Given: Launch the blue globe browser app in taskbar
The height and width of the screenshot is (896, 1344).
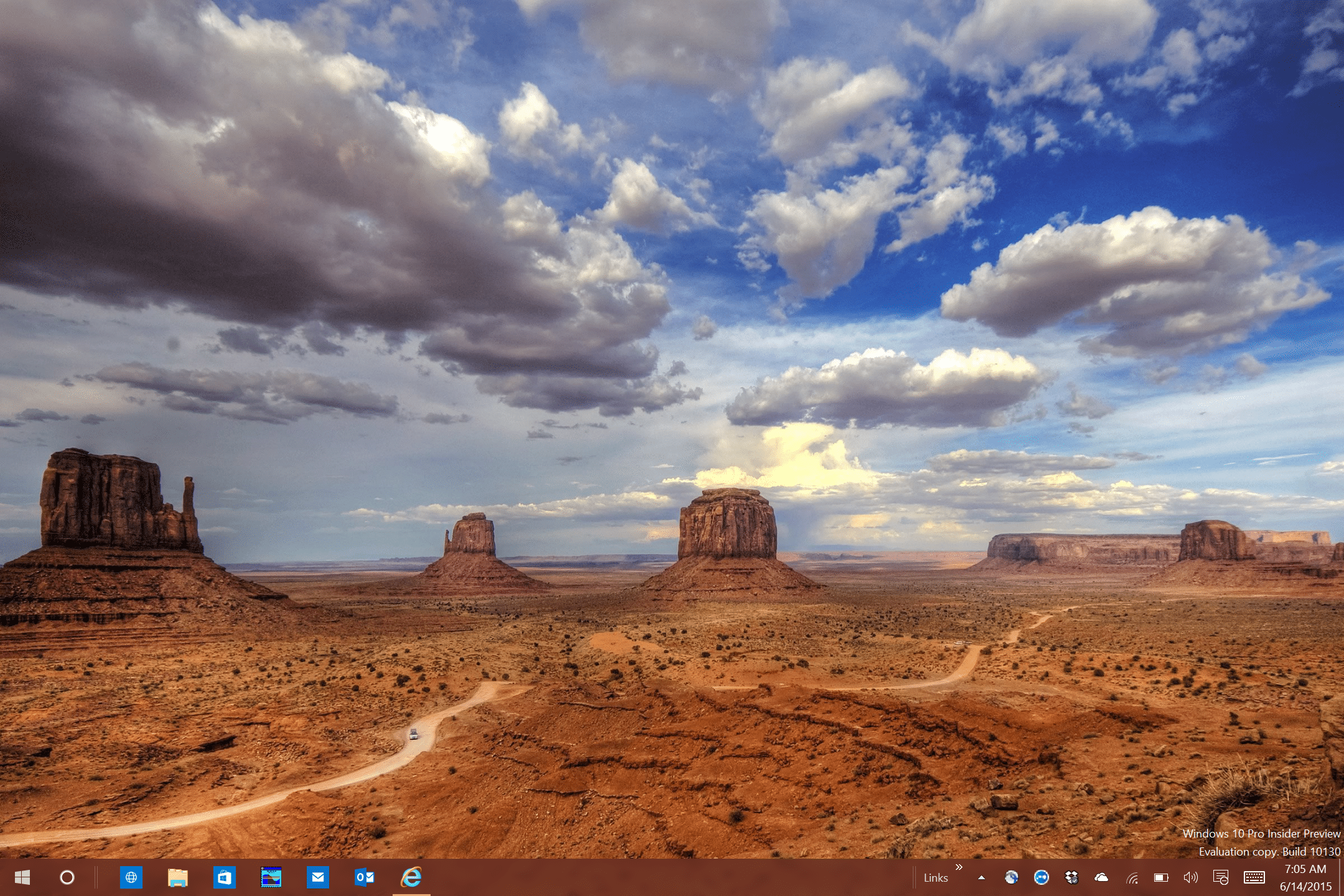Looking at the screenshot, I should (x=131, y=877).
